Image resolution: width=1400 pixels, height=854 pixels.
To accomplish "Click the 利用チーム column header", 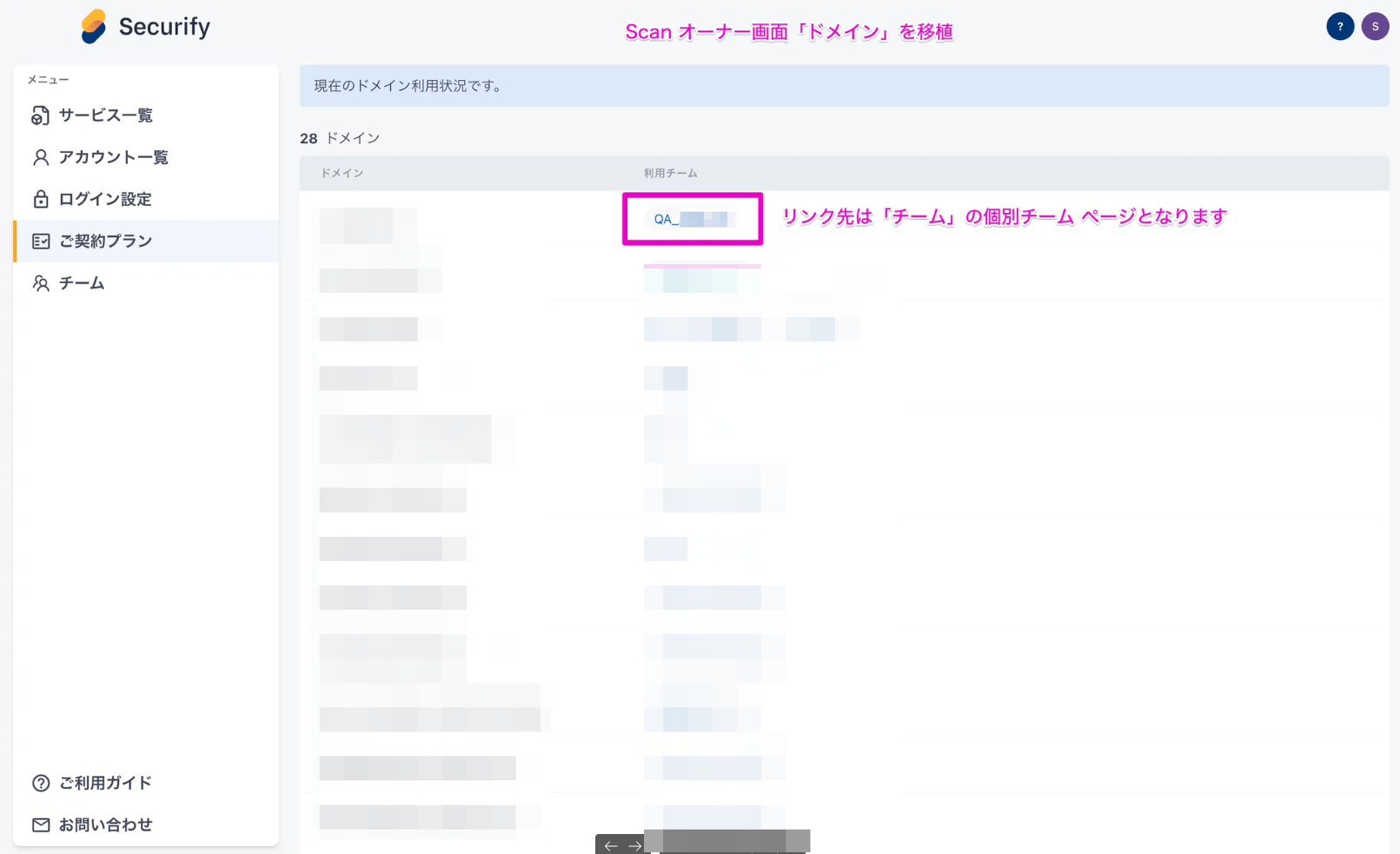I will pos(670,173).
